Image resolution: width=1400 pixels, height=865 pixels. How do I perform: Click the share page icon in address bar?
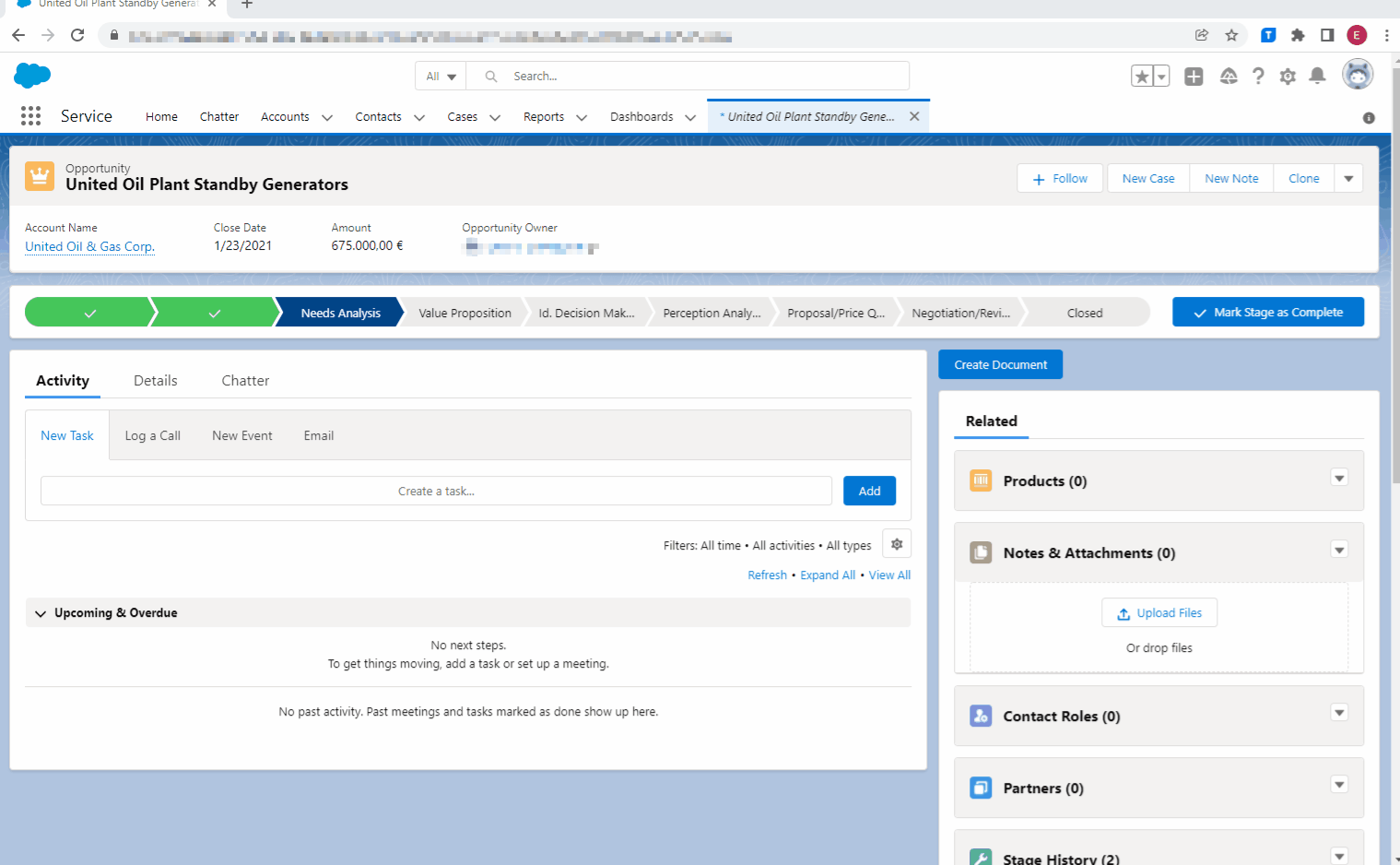click(1202, 35)
